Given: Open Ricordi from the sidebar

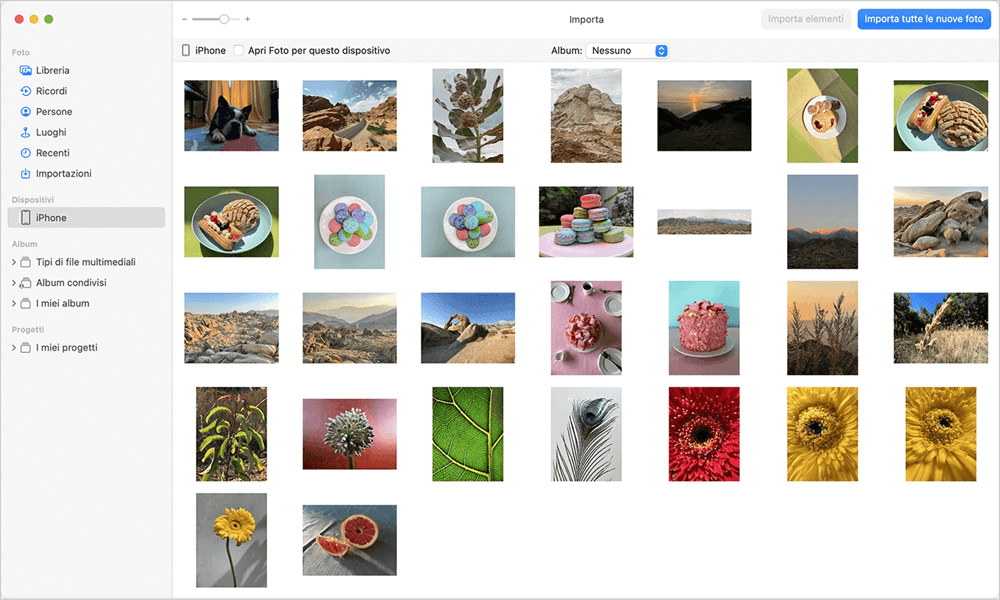Looking at the screenshot, I should pyautogui.click(x=26, y=91).
